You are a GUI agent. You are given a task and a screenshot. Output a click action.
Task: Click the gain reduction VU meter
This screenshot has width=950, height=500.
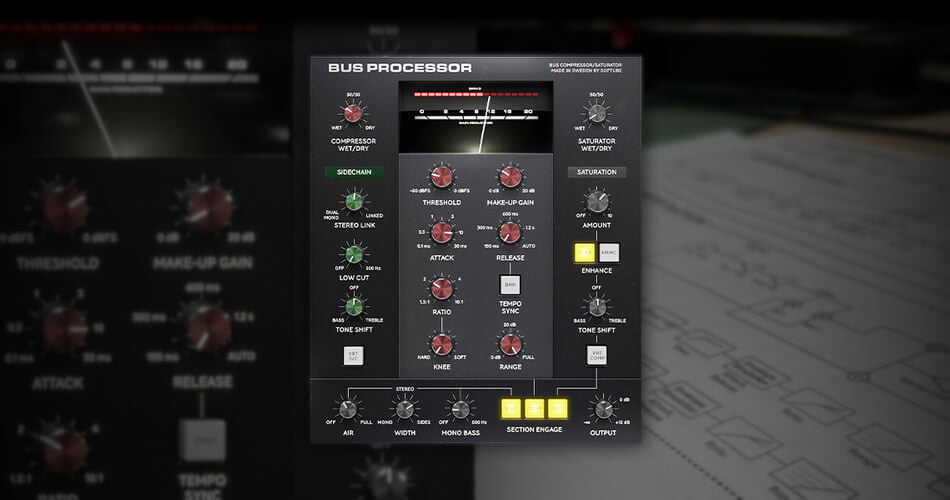[476, 119]
